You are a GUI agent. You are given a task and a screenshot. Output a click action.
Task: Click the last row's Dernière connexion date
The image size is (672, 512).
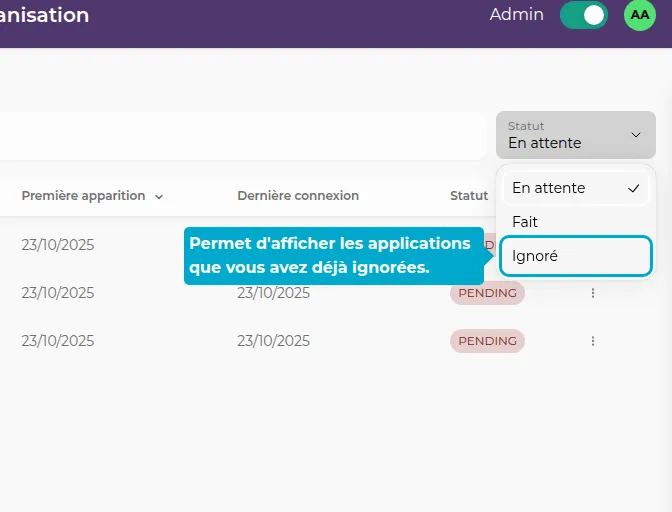pyautogui.click(x=273, y=341)
